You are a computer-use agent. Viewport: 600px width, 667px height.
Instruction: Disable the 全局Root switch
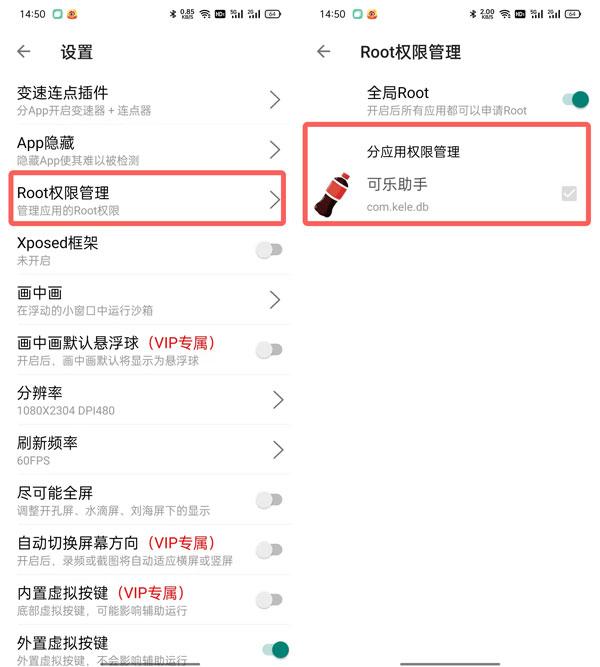[x=575, y=100]
